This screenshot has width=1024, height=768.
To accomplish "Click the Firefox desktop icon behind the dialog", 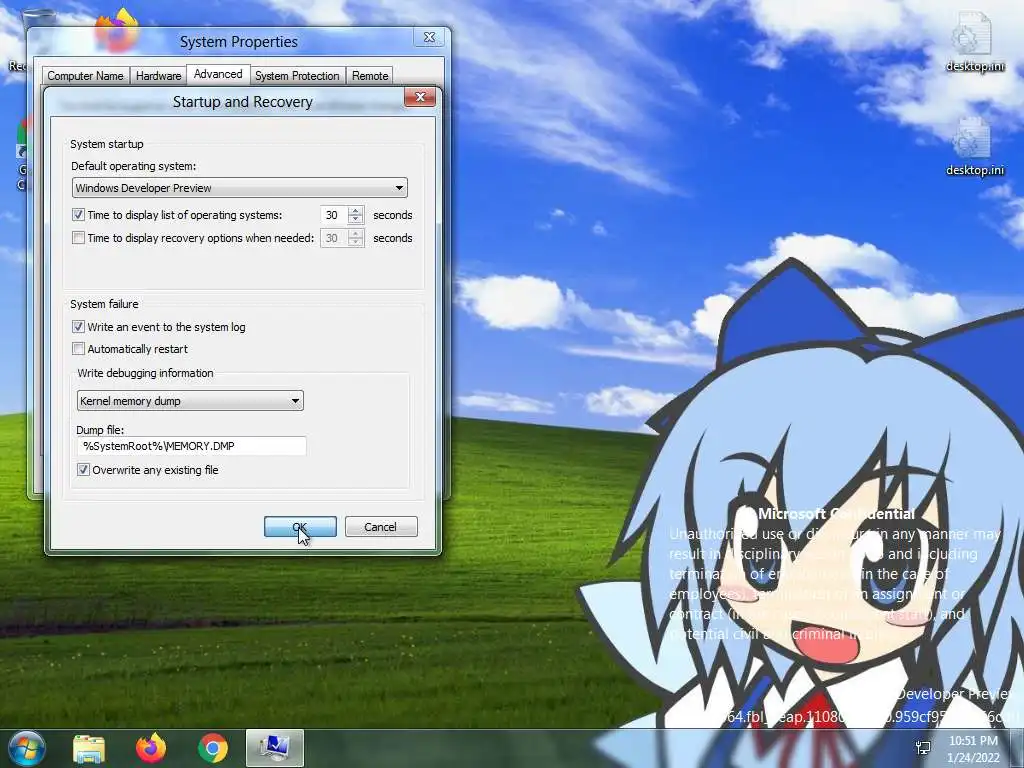I will point(116,29).
